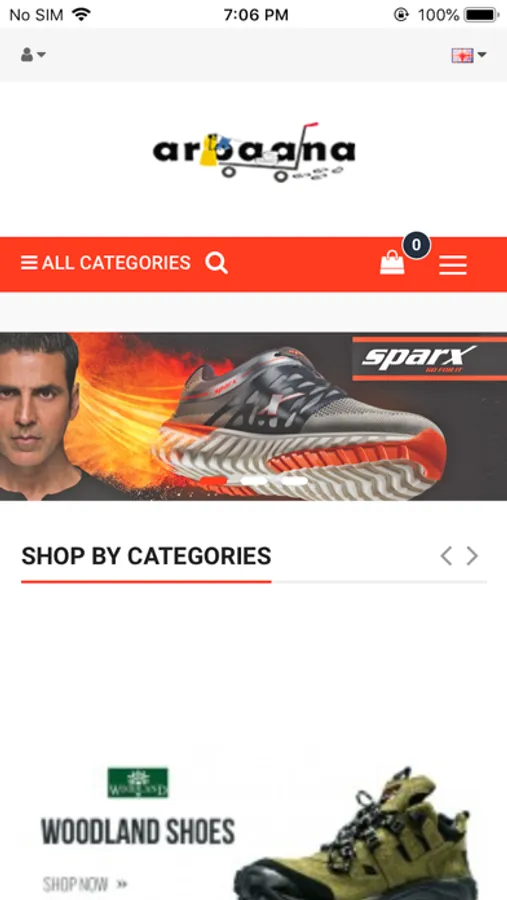This screenshot has width=507, height=900.
Task: Tap the search magnifier icon
Action: pos(216,263)
